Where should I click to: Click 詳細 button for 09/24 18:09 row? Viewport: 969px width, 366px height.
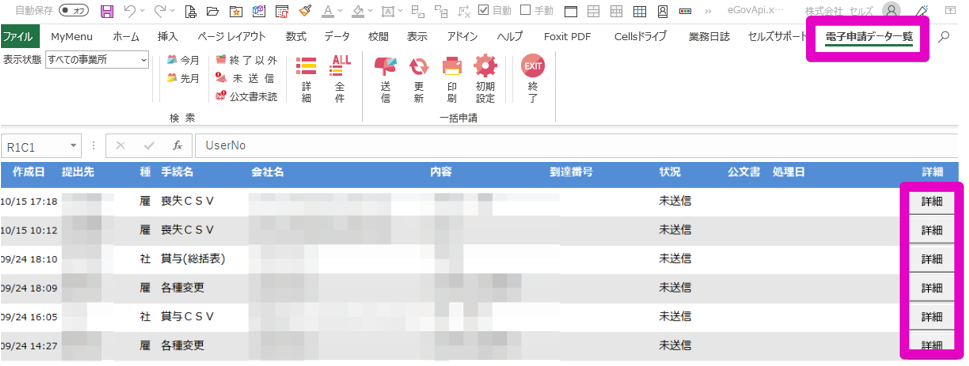(x=931, y=288)
